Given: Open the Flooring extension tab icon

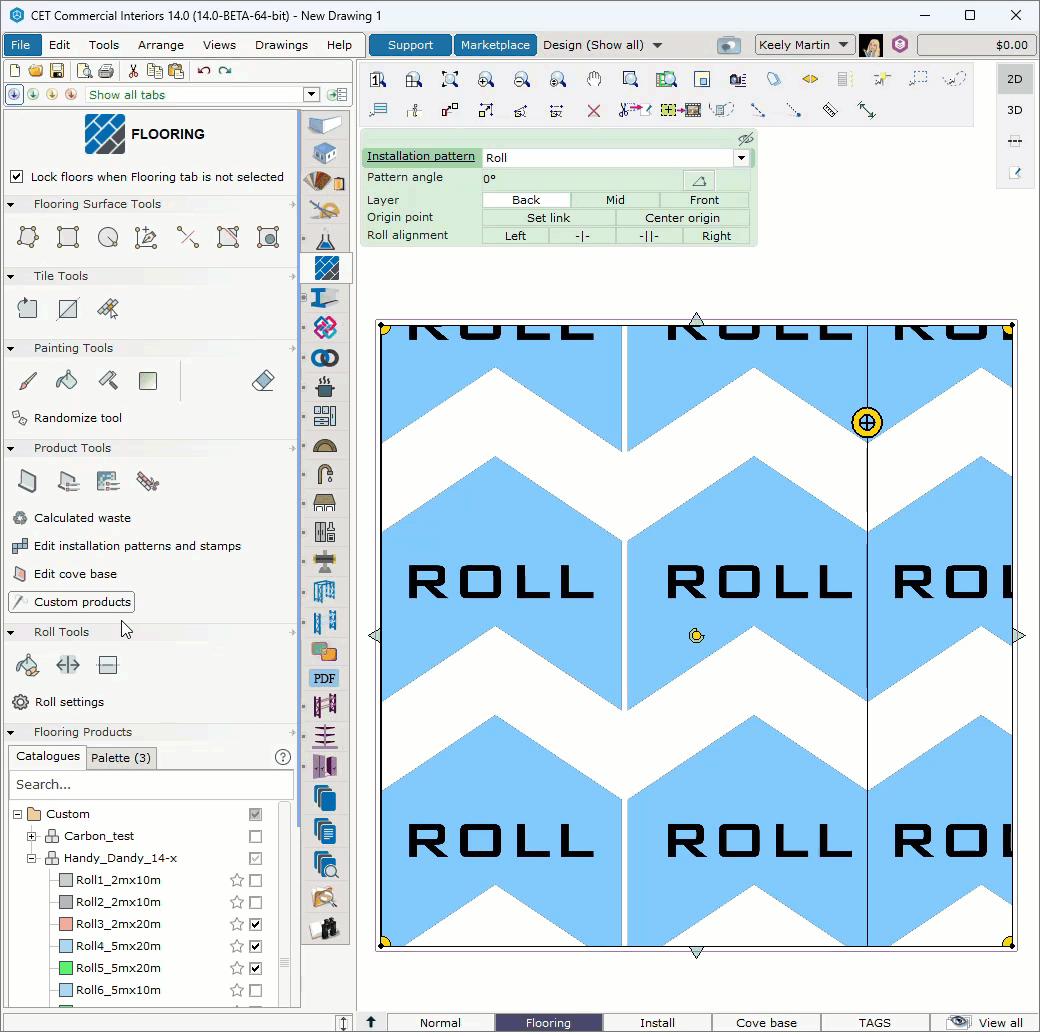Looking at the screenshot, I should [x=326, y=268].
